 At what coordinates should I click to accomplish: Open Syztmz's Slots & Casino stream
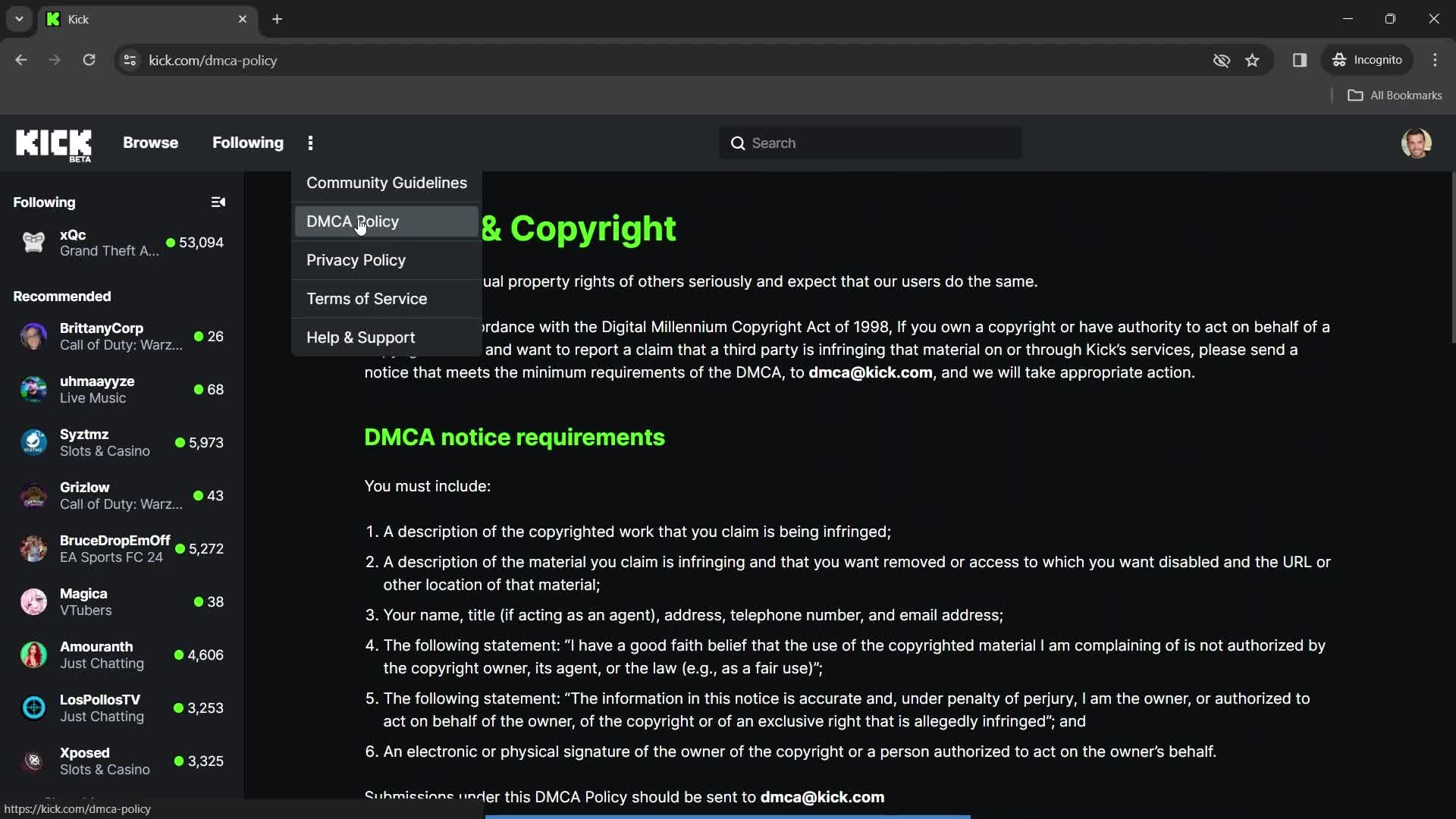[x=121, y=443]
